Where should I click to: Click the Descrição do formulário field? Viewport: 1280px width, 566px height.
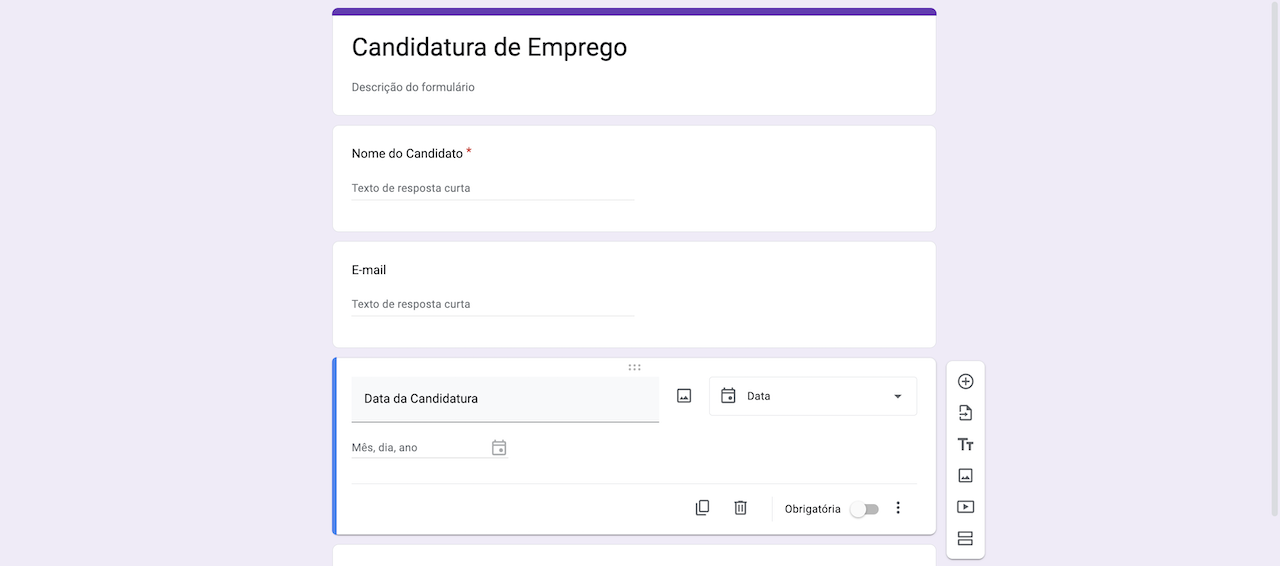click(x=413, y=87)
